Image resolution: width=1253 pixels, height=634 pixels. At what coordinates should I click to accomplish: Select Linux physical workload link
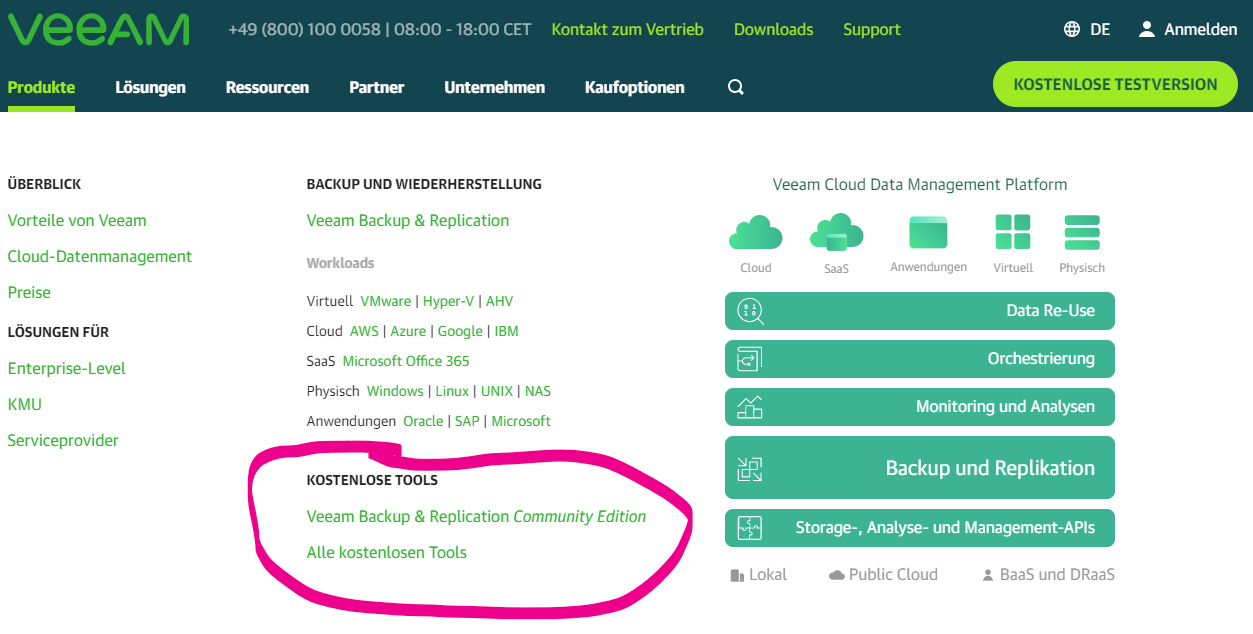pos(452,391)
